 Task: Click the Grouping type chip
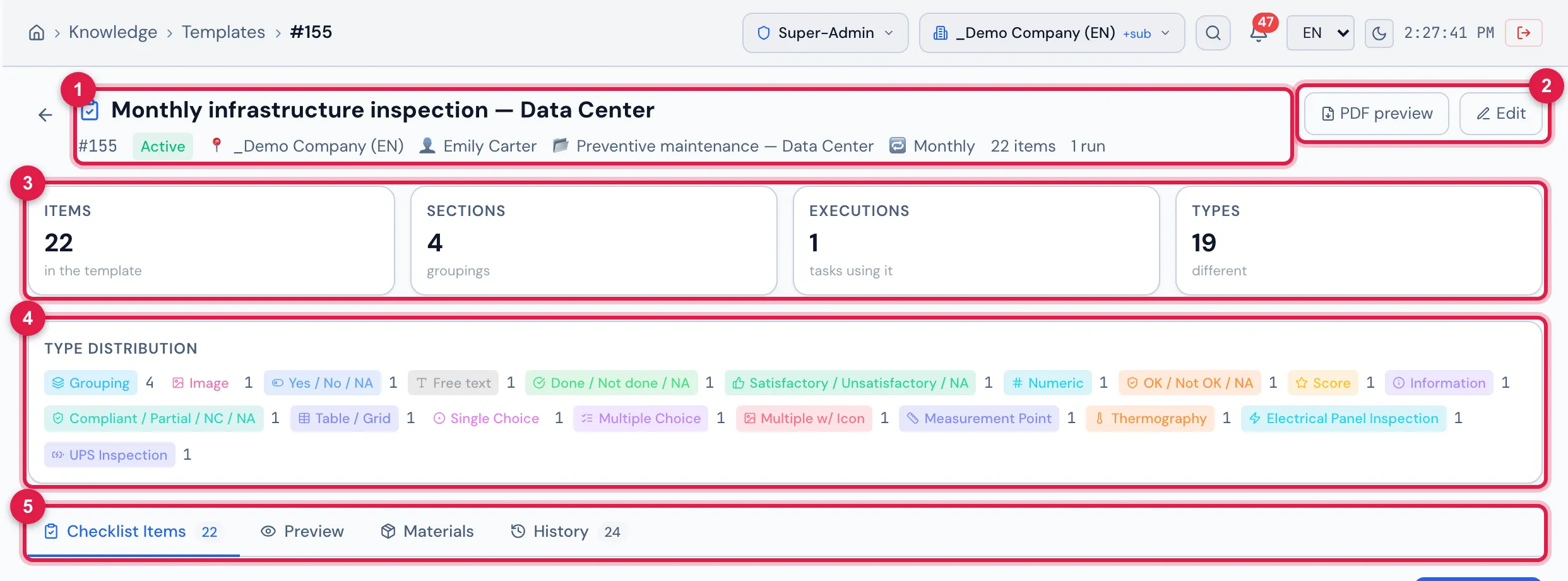[91, 383]
